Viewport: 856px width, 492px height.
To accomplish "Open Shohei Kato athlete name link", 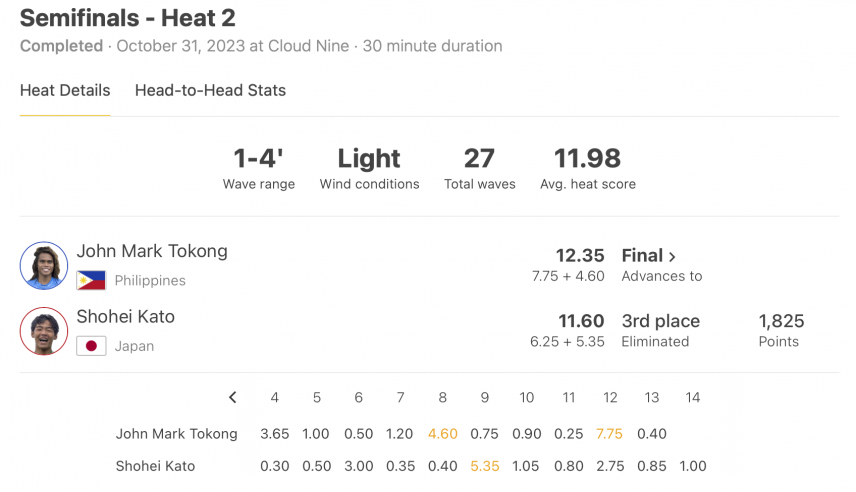I will 126,316.
